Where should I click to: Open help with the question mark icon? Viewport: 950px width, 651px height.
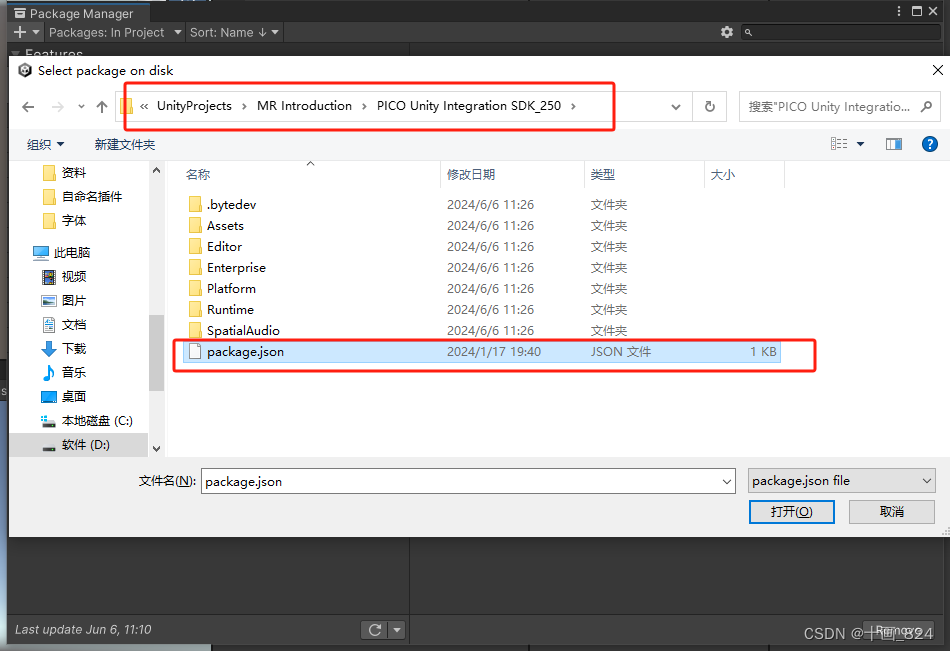click(929, 144)
